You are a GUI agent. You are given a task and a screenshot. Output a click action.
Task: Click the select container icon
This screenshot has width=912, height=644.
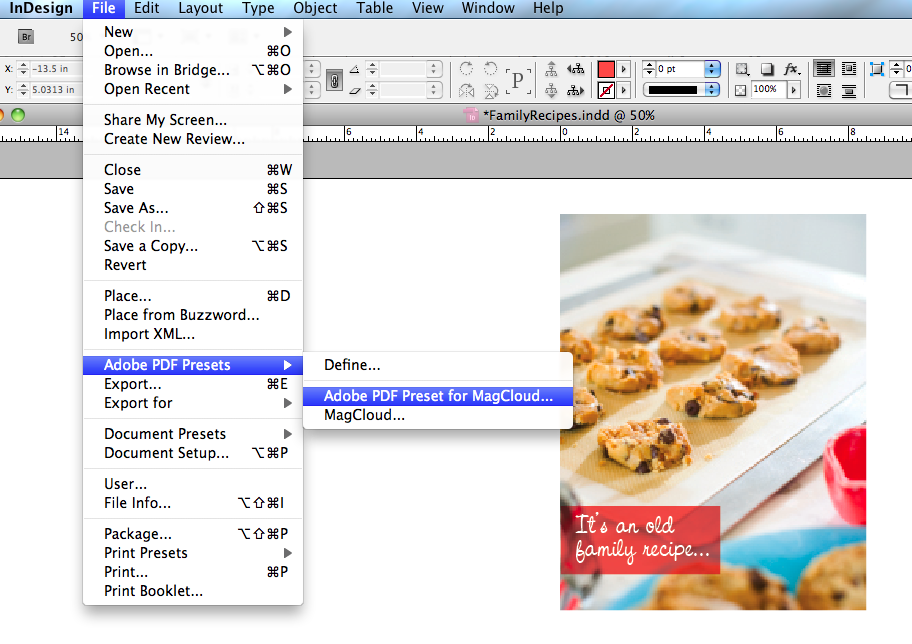tap(551, 69)
